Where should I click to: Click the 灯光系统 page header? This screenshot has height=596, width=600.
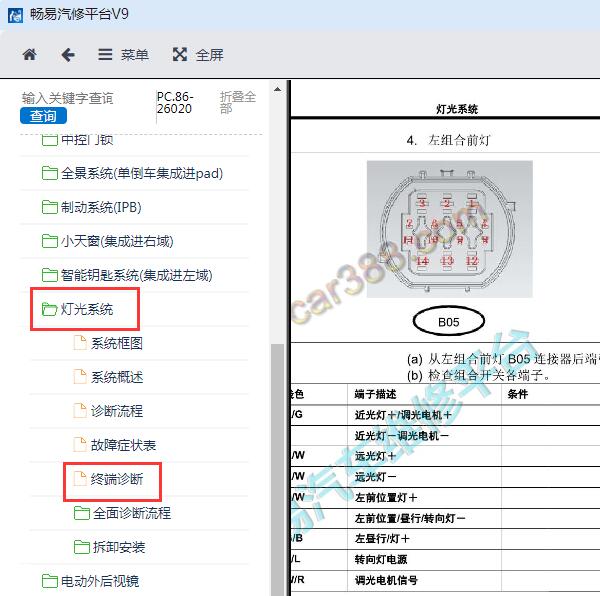point(457,109)
